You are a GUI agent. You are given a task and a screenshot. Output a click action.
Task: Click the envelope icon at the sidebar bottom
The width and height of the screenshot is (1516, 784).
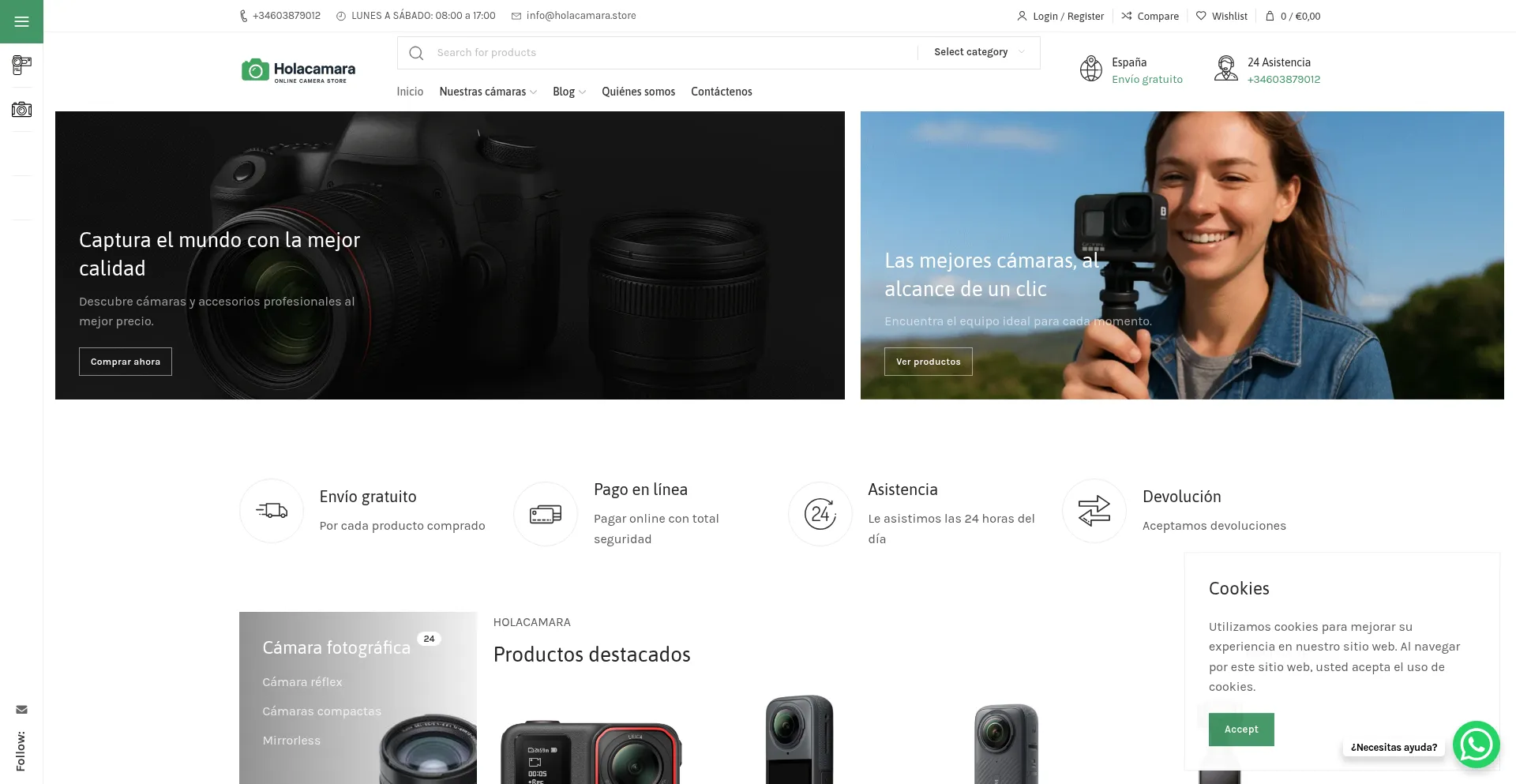click(x=21, y=710)
